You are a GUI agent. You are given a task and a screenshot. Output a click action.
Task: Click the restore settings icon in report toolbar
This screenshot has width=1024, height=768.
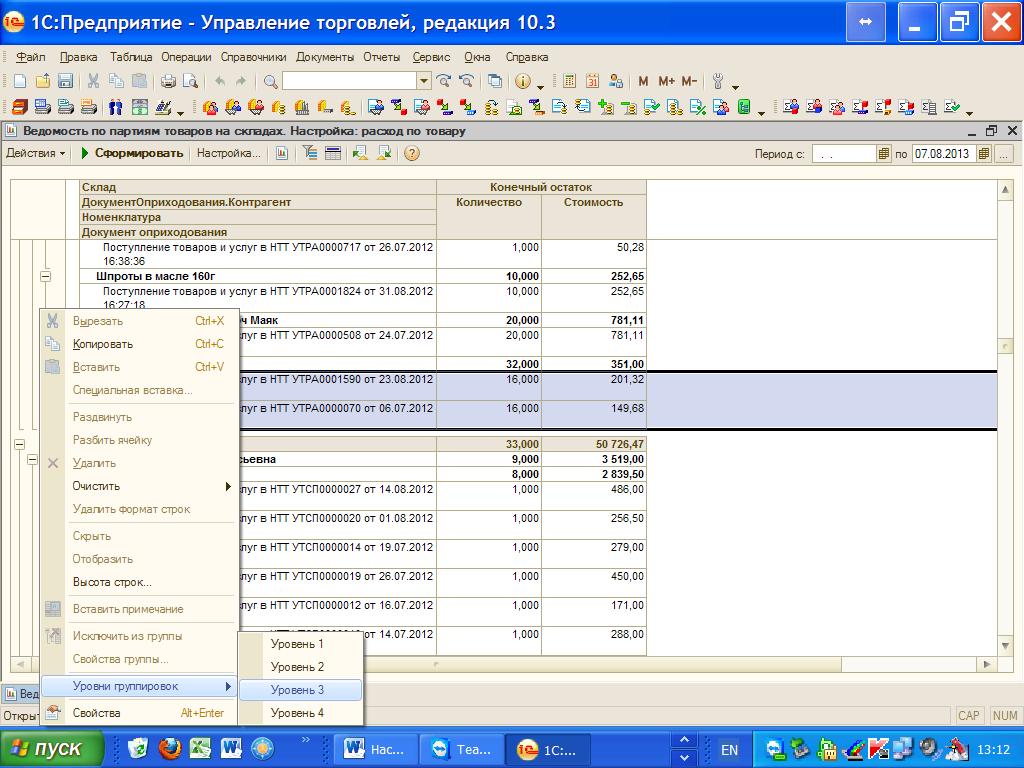coord(360,153)
